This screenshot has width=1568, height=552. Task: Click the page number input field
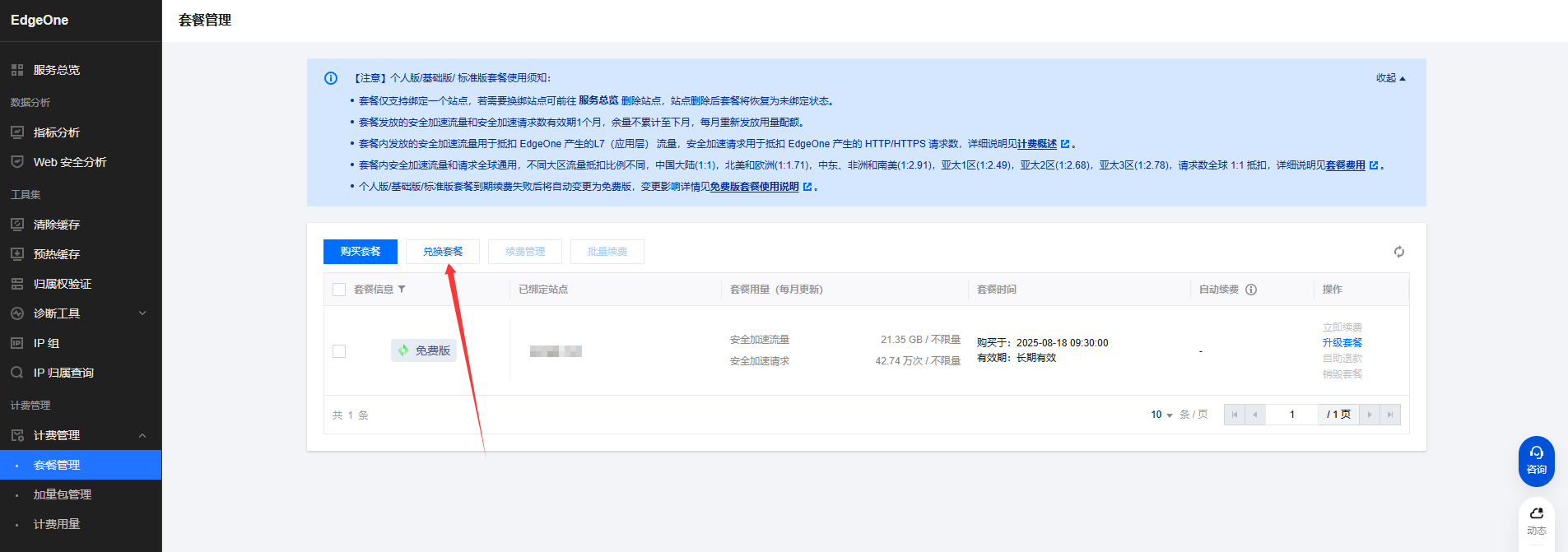tap(1292, 415)
